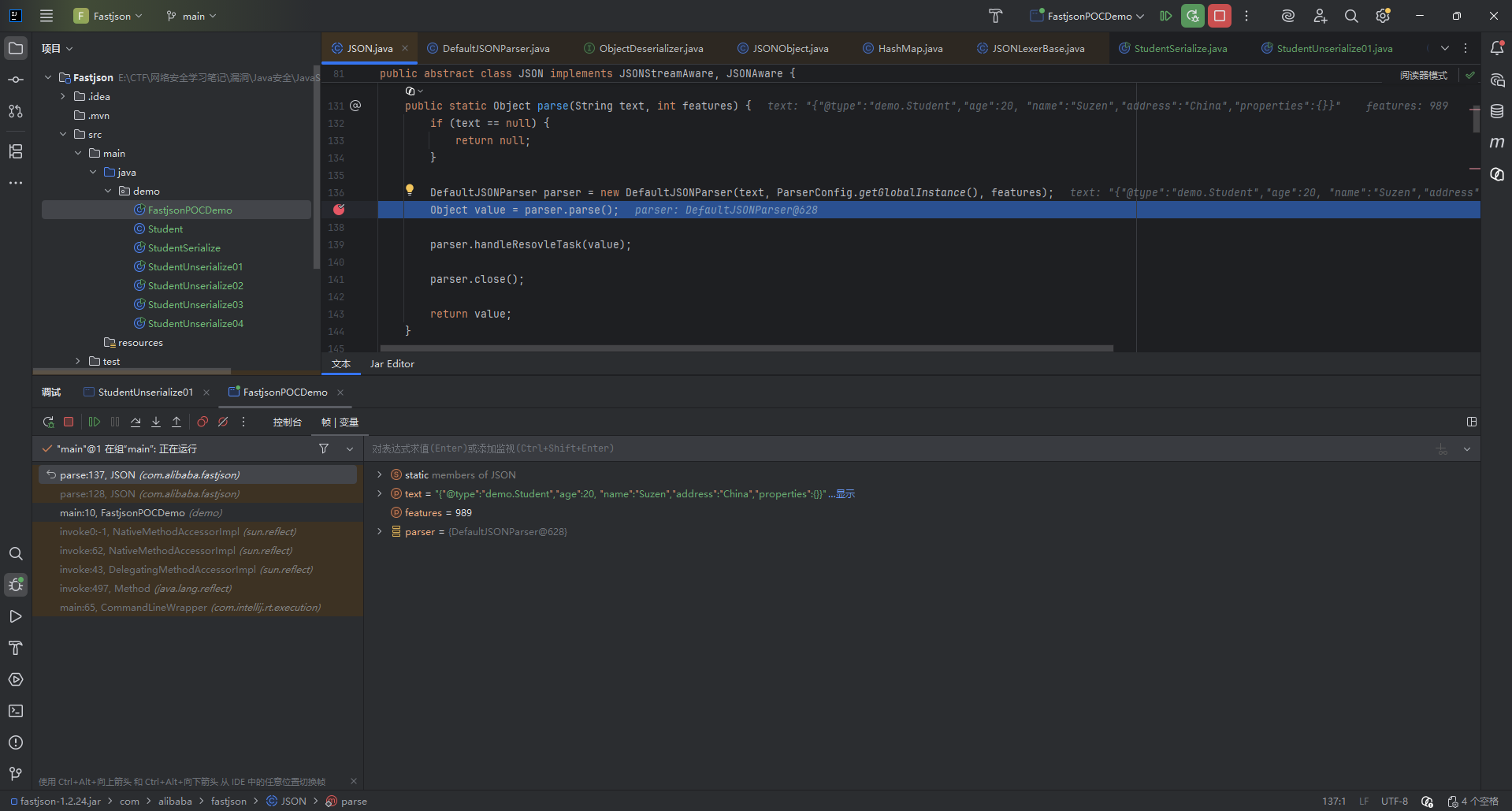Open the Debug tool window icon

pos(16,585)
